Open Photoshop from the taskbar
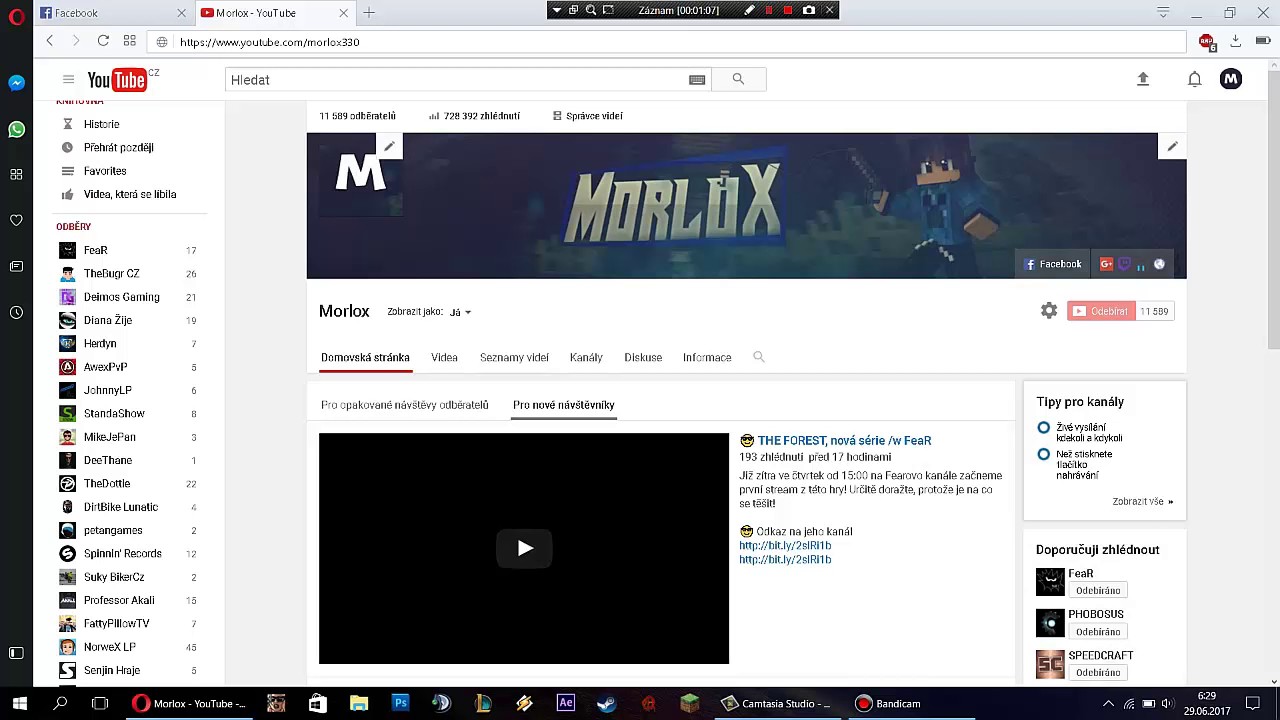The height and width of the screenshot is (720, 1280). coord(401,703)
